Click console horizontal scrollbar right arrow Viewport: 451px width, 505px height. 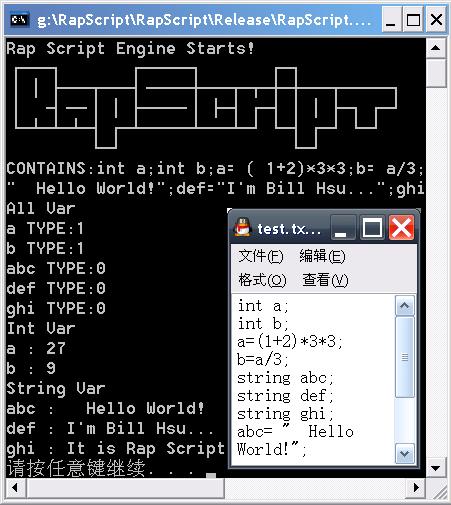click(416, 488)
